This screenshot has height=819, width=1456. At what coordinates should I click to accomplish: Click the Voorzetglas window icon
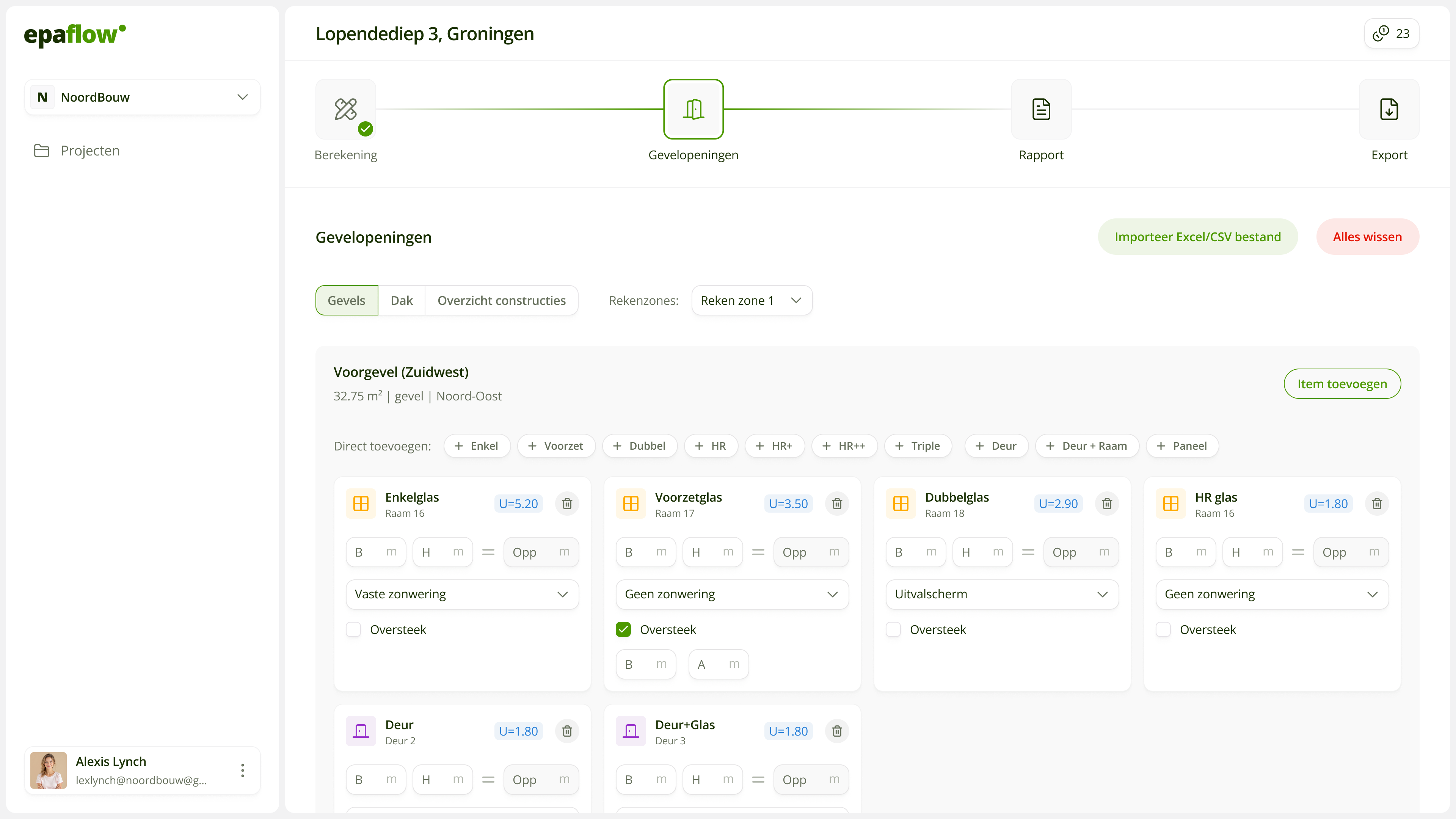point(631,503)
